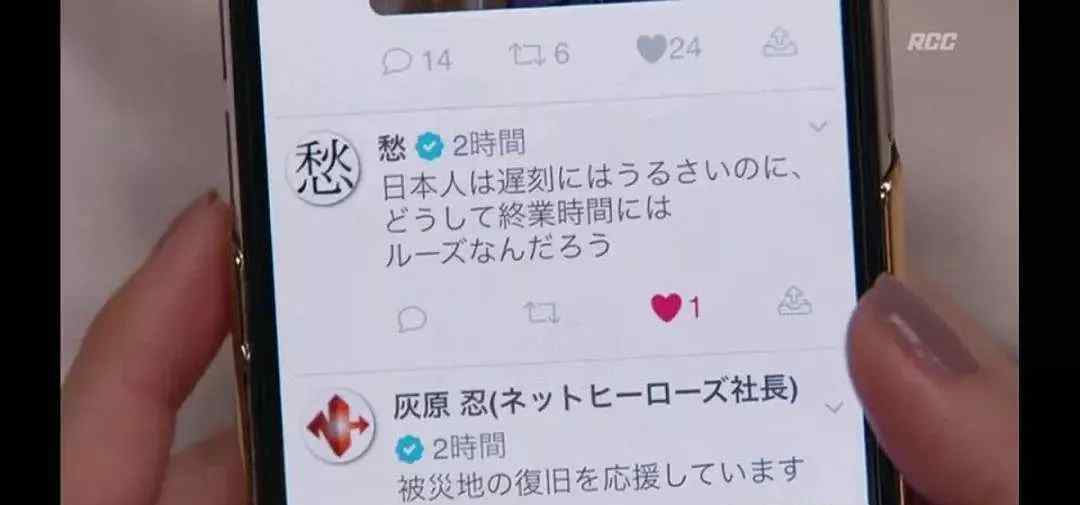Open tweet text 日本人は遅刻にはうるさいのに

(592, 181)
